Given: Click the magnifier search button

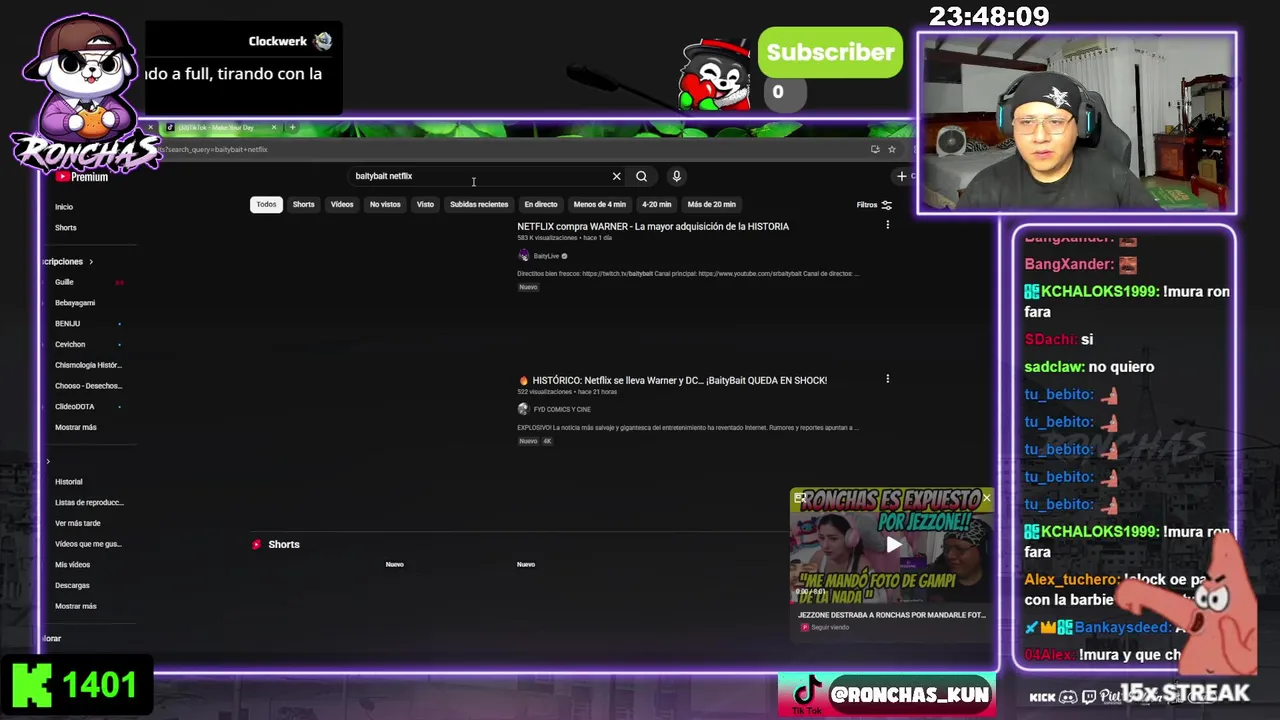Looking at the screenshot, I should click(641, 176).
